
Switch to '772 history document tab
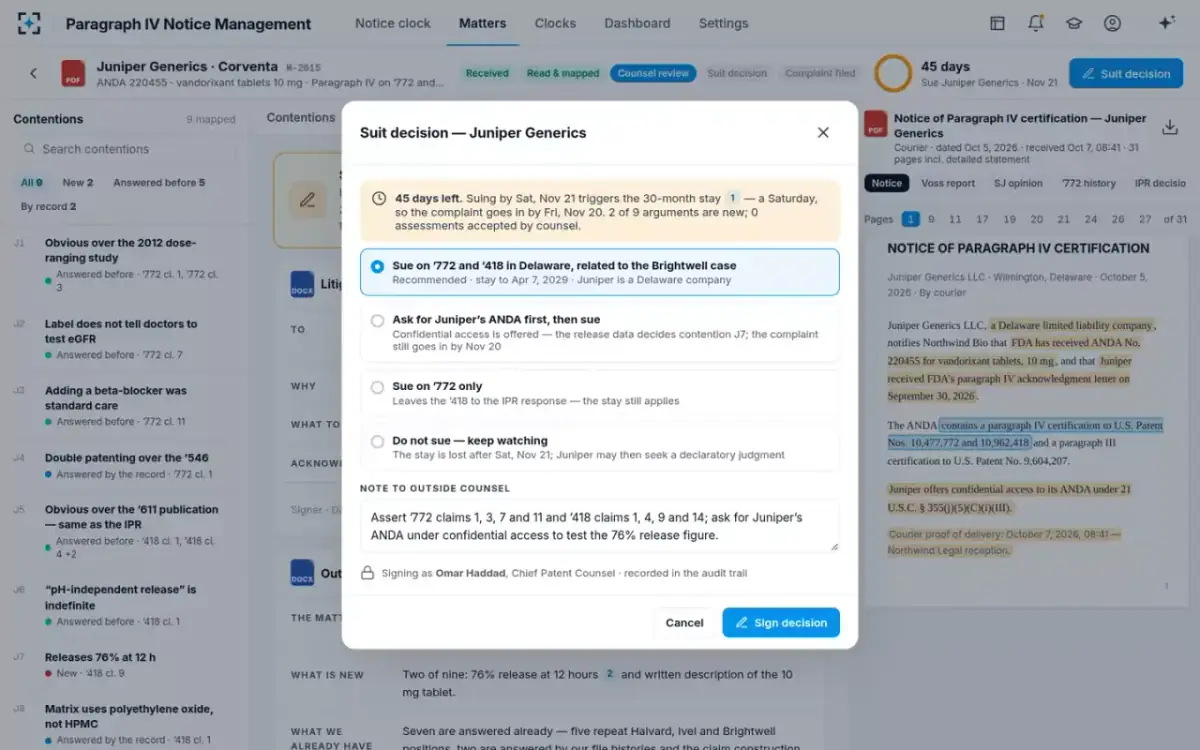pyautogui.click(x=1088, y=183)
